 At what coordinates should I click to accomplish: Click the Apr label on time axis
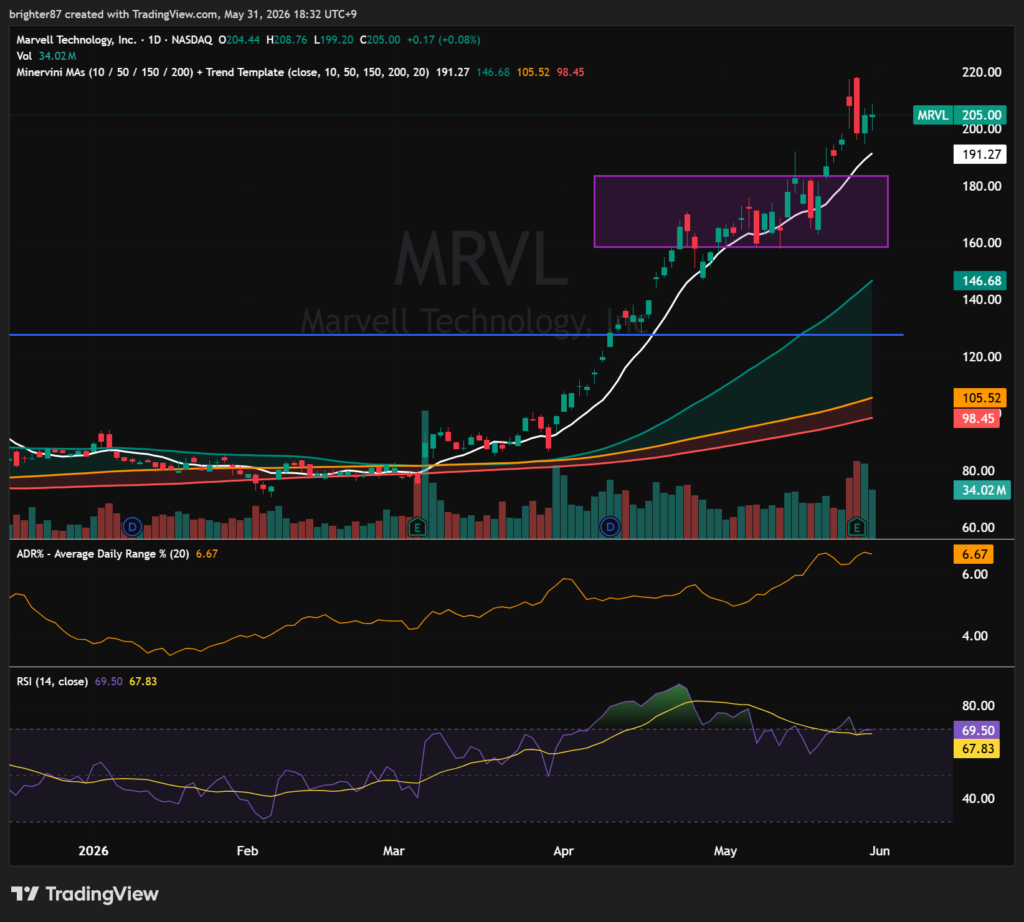pos(564,851)
